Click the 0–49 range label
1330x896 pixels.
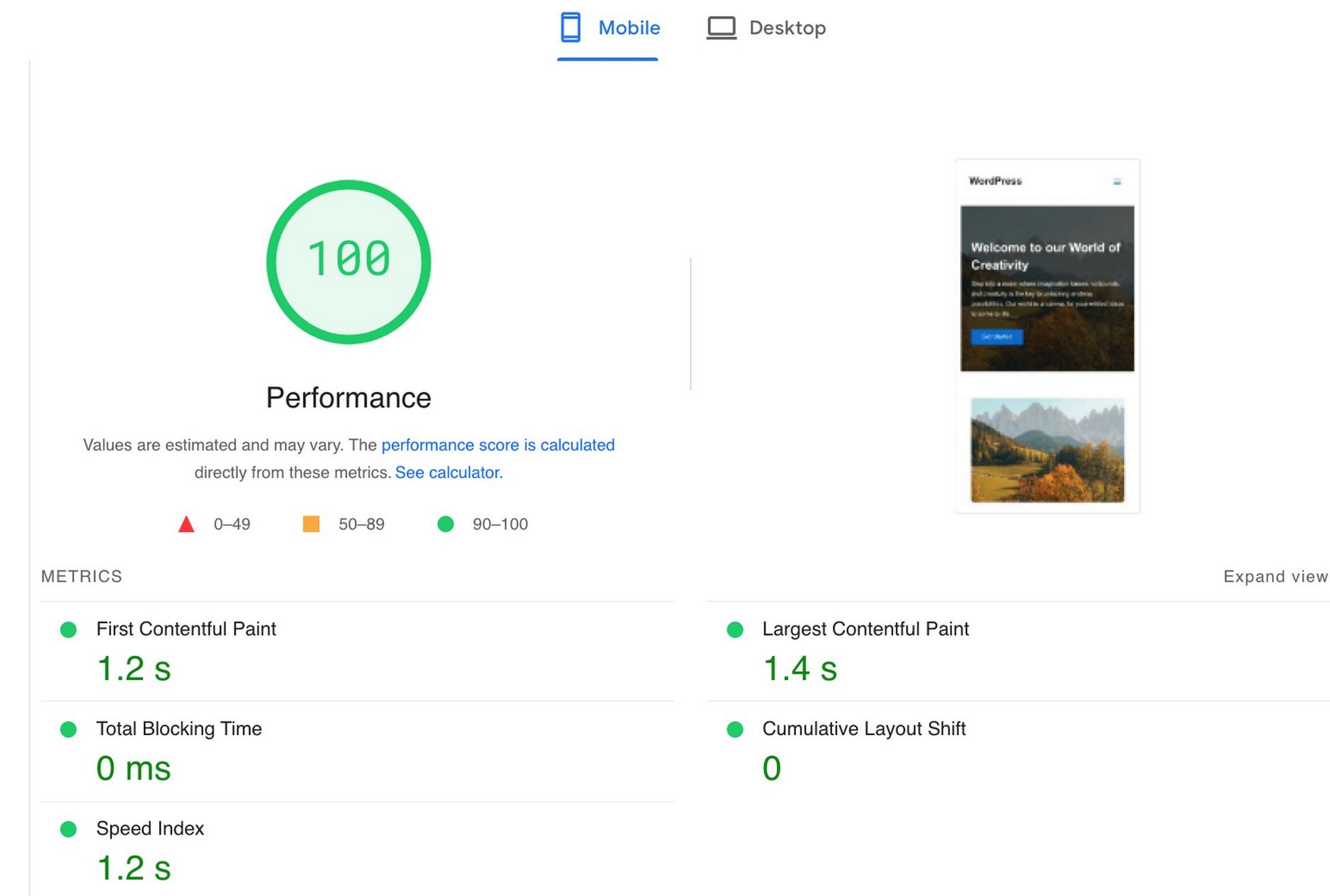232,524
